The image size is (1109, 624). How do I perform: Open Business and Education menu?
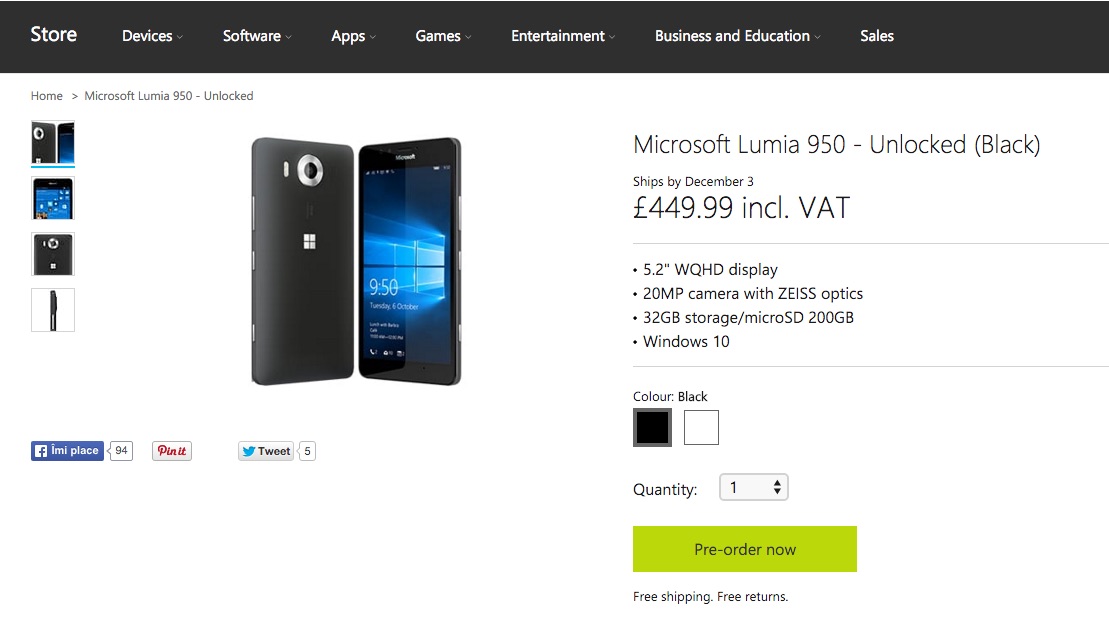(x=737, y=36)
